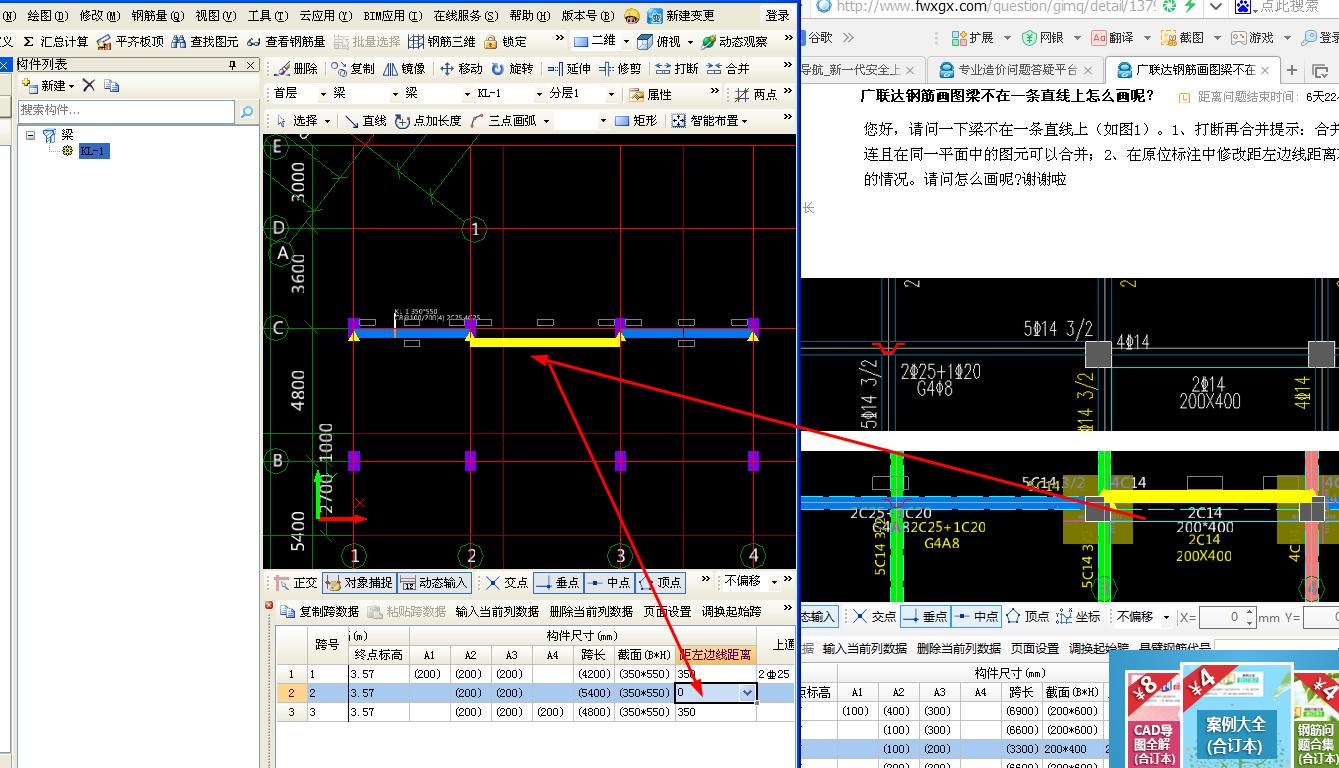Toggle 中点 midpoint snap in left window
The width and height of the screenshot is (1339, 768).
pos(607,582)
